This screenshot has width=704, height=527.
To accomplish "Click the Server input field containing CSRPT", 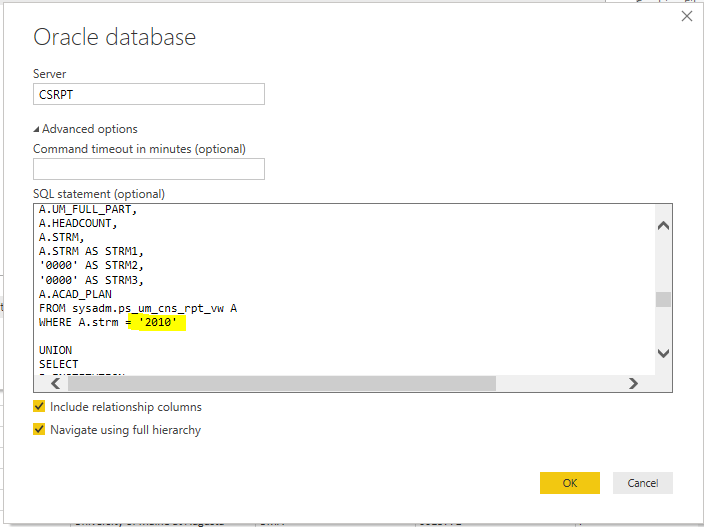I will (x=149, y=94).
